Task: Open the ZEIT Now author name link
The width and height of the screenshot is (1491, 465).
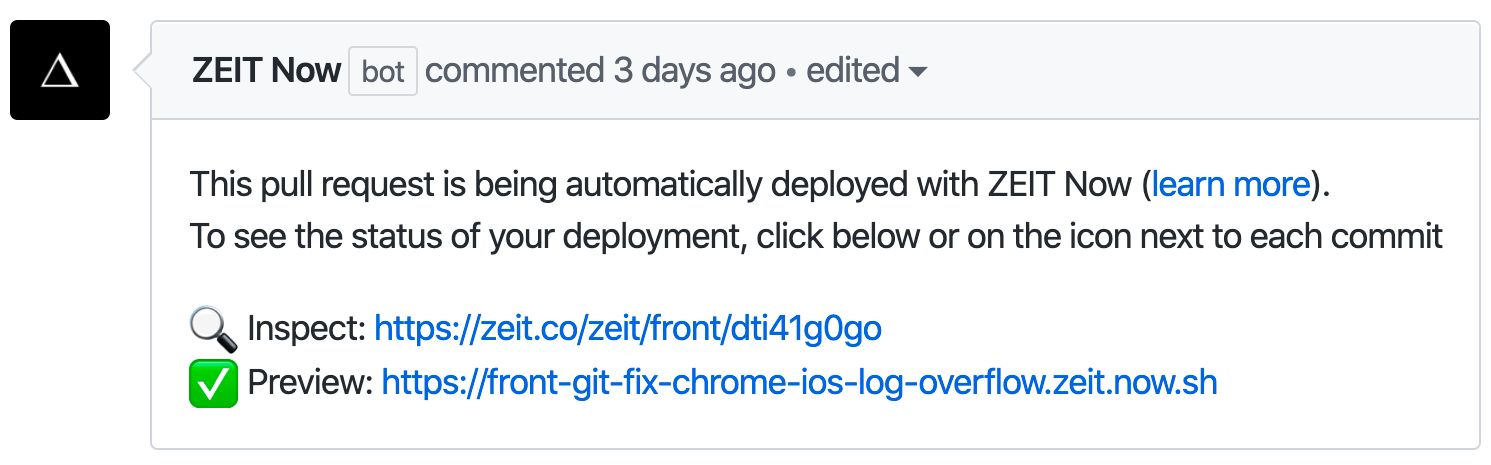Action: (x=266, y=71)
